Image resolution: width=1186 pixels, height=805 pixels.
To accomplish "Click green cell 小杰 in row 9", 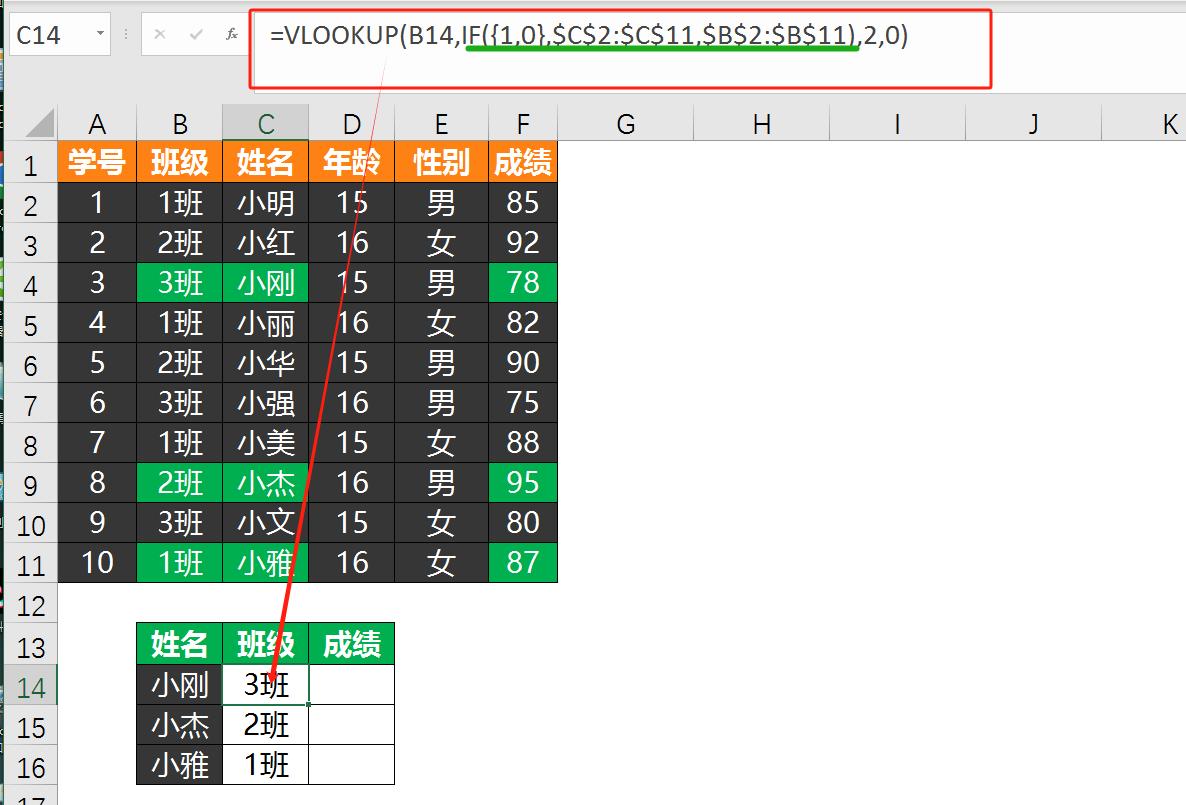I will click(265, 483).
